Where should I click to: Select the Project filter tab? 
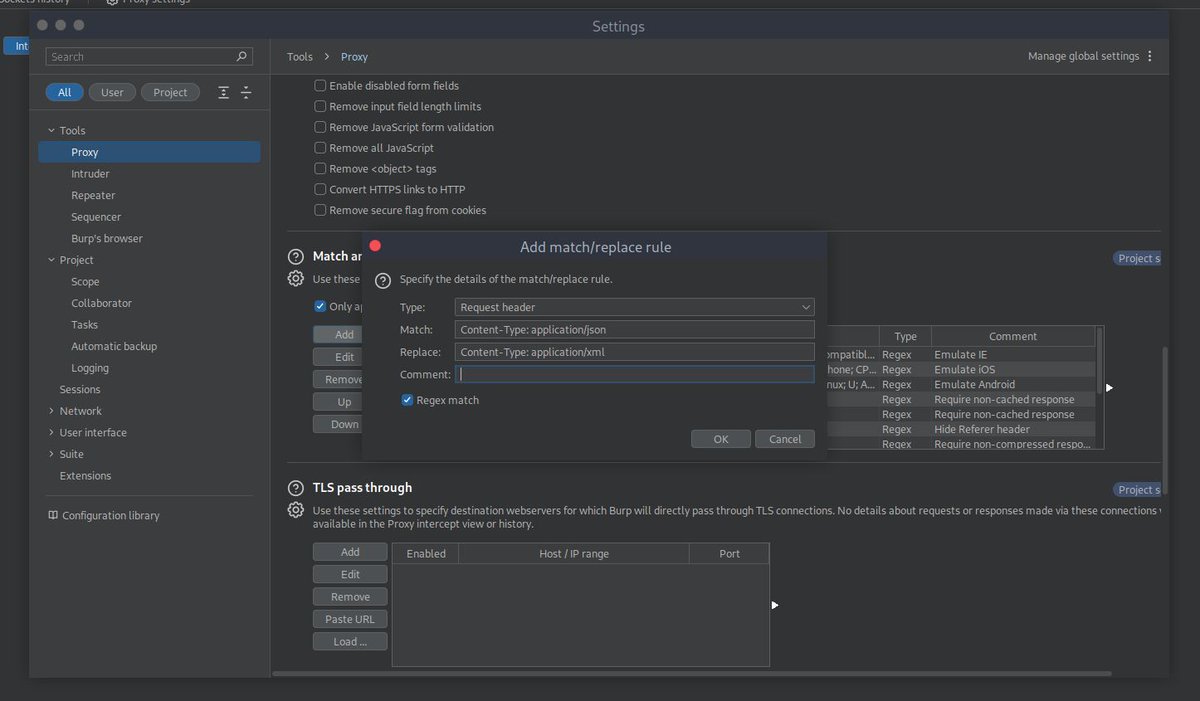(x=170, y=92)
